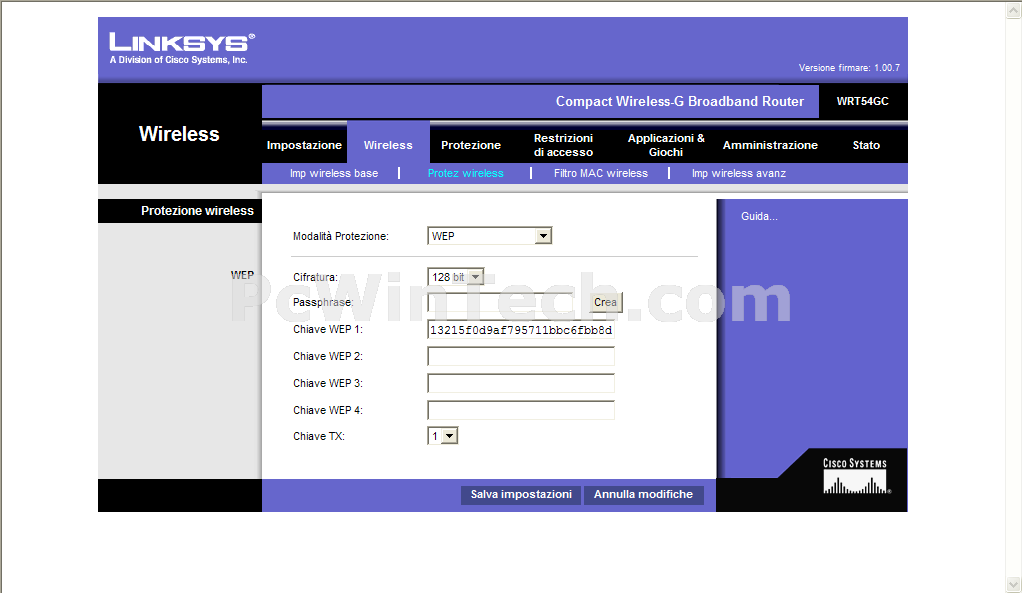This screenshot has height=593, width=1022.
Task: Open the Applicazioni & Giochi tab
Action: (666, 145)
